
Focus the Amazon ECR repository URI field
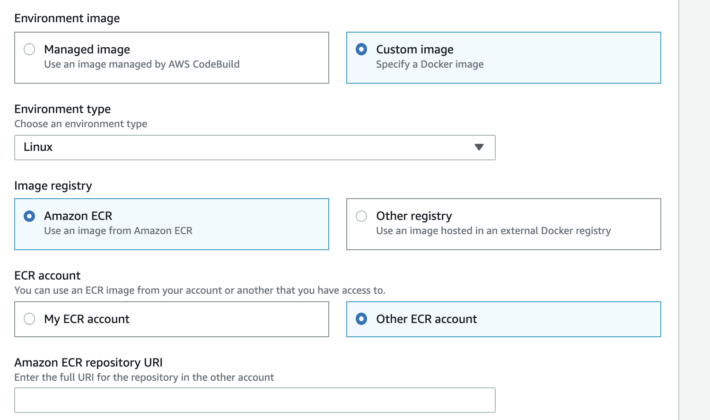coord(254,400)
